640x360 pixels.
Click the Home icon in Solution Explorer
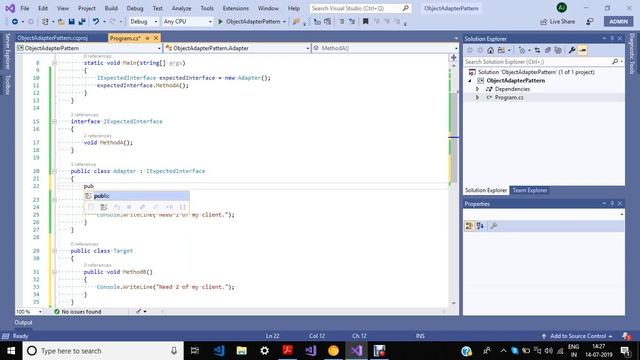490,50
